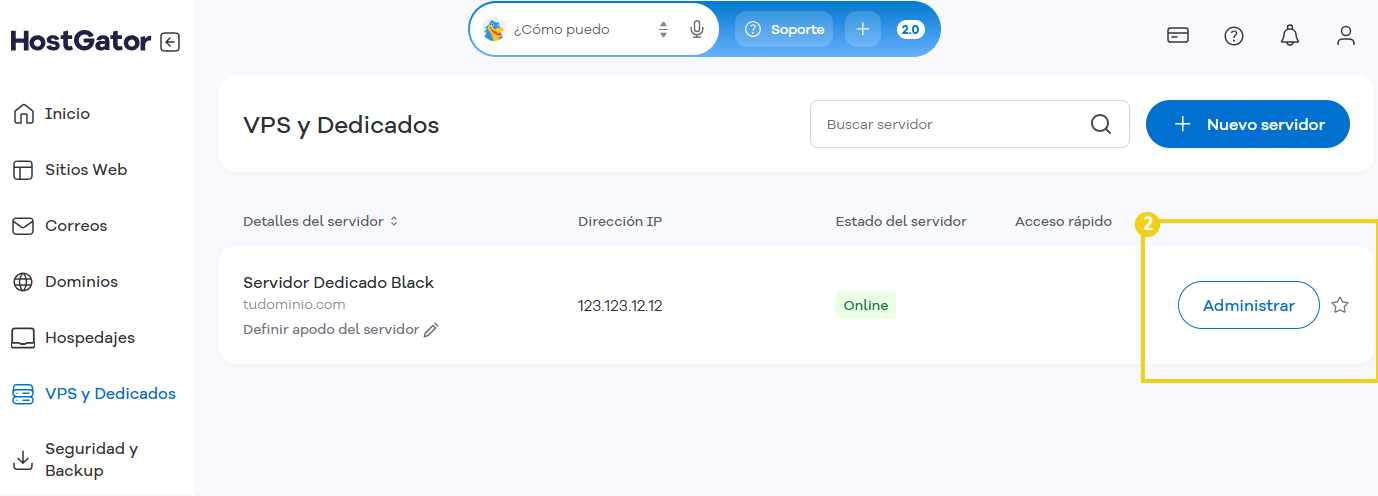
Task: Click the Online status badge
Action: point(865,306)
